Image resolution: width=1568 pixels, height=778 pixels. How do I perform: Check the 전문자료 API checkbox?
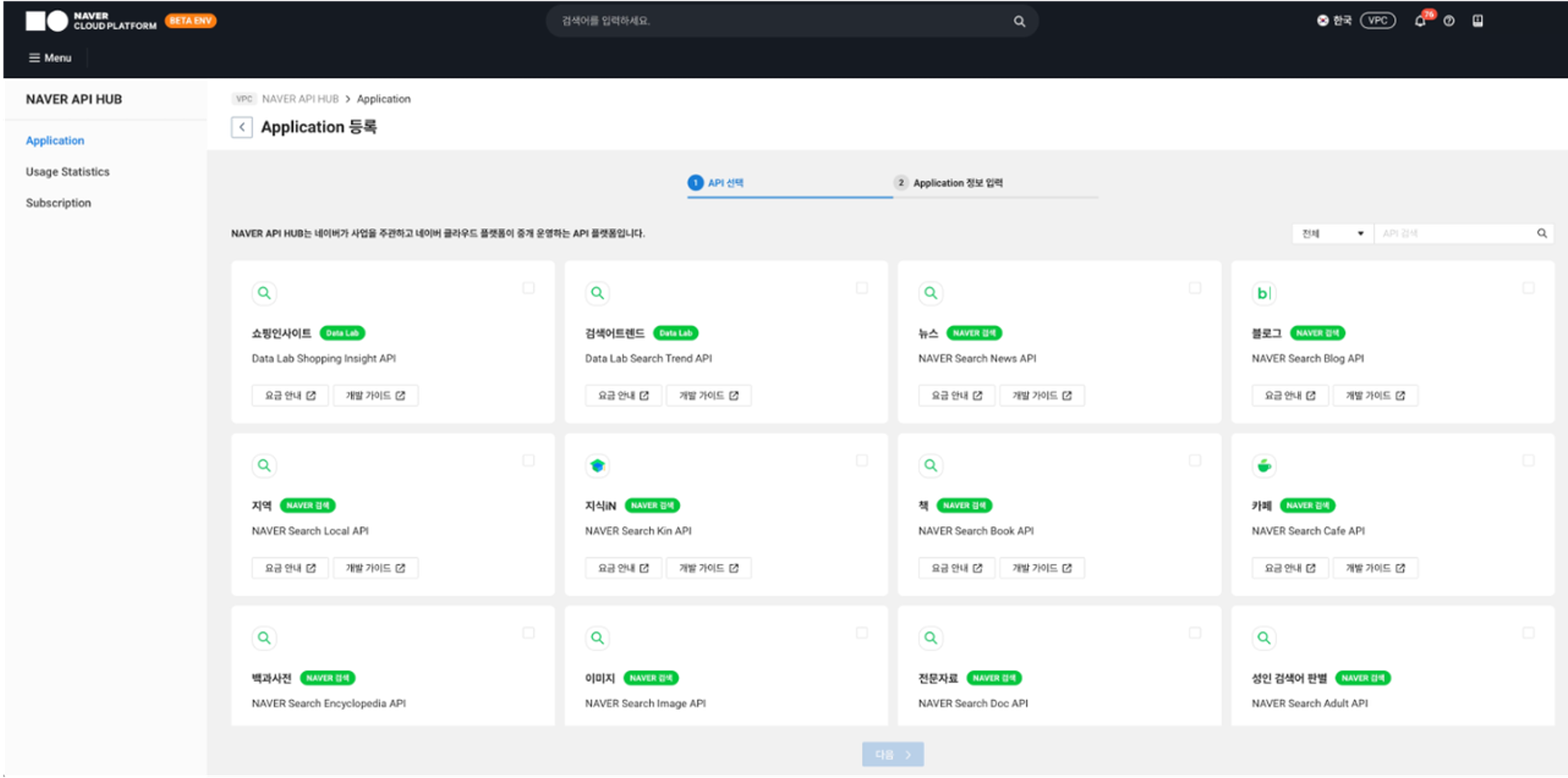coord(1195,632)
